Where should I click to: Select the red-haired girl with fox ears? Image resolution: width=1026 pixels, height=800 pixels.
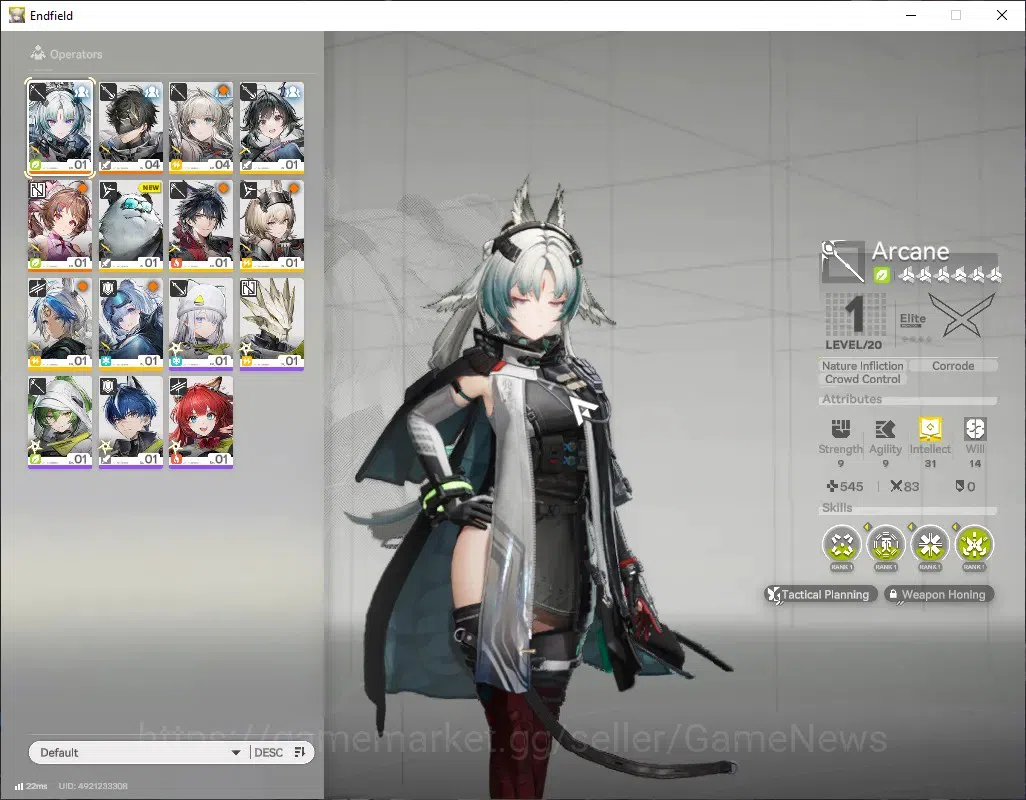(x=201, y=422)
